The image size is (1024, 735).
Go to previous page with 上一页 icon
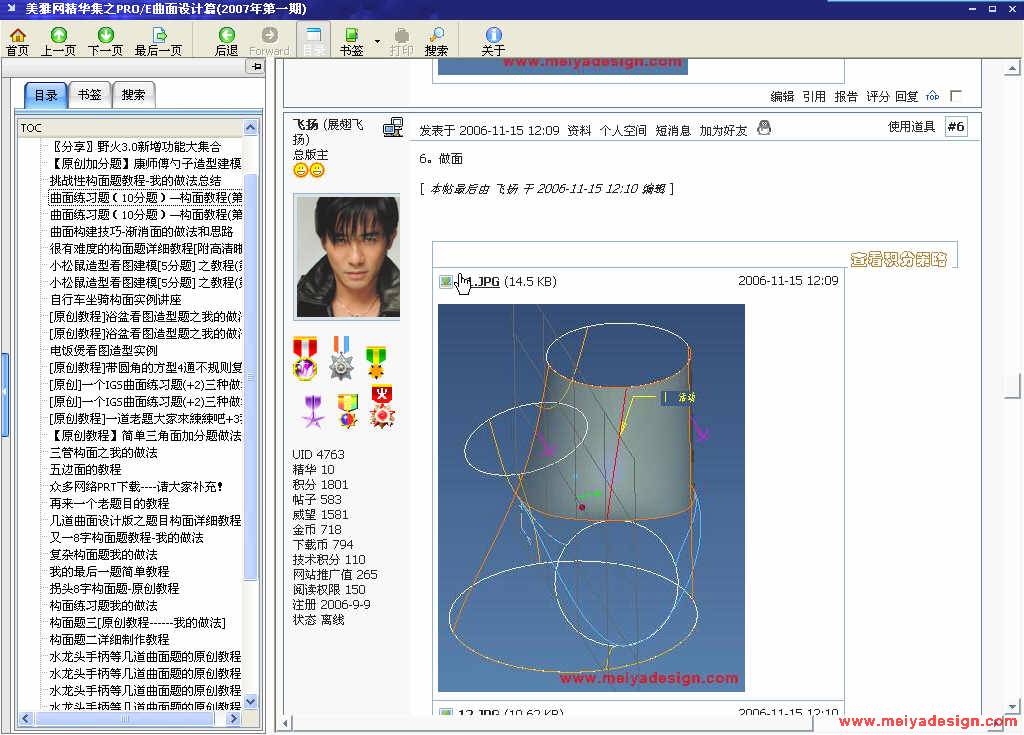click(x=58, y=36)
